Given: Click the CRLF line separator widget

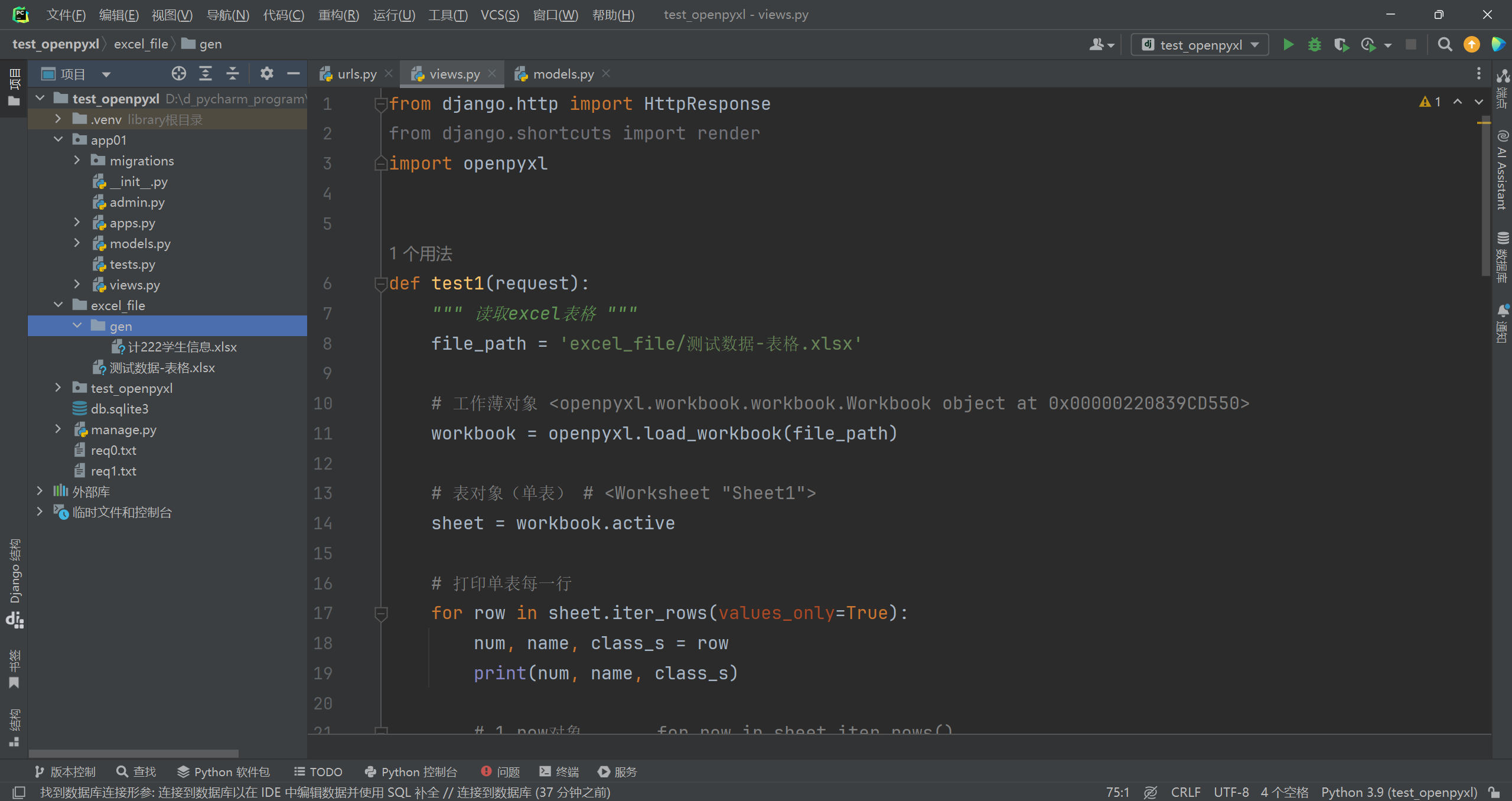Looking at the screenshot, I should pos(1185,792).
